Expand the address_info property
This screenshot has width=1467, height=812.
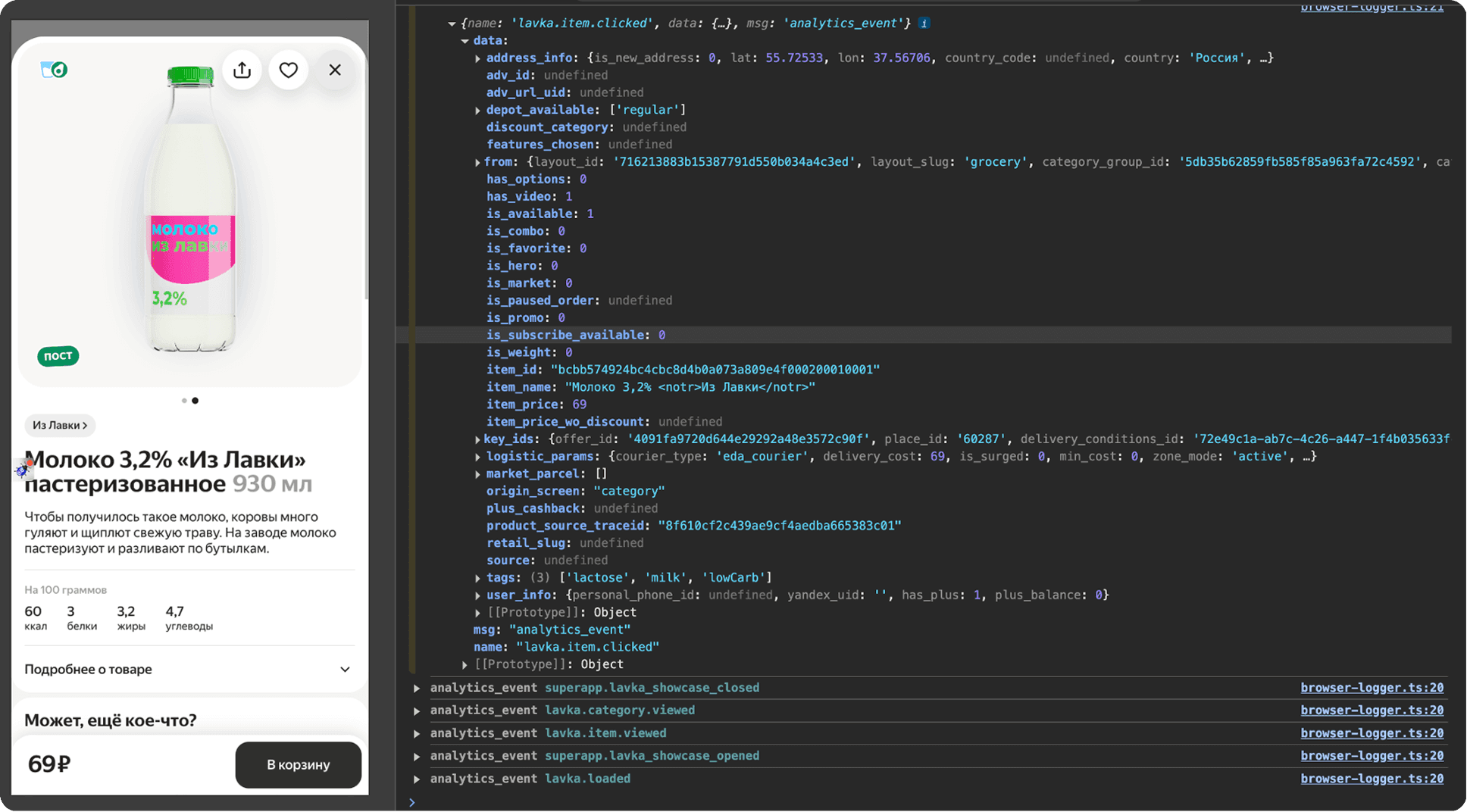(x=477, y=58)
